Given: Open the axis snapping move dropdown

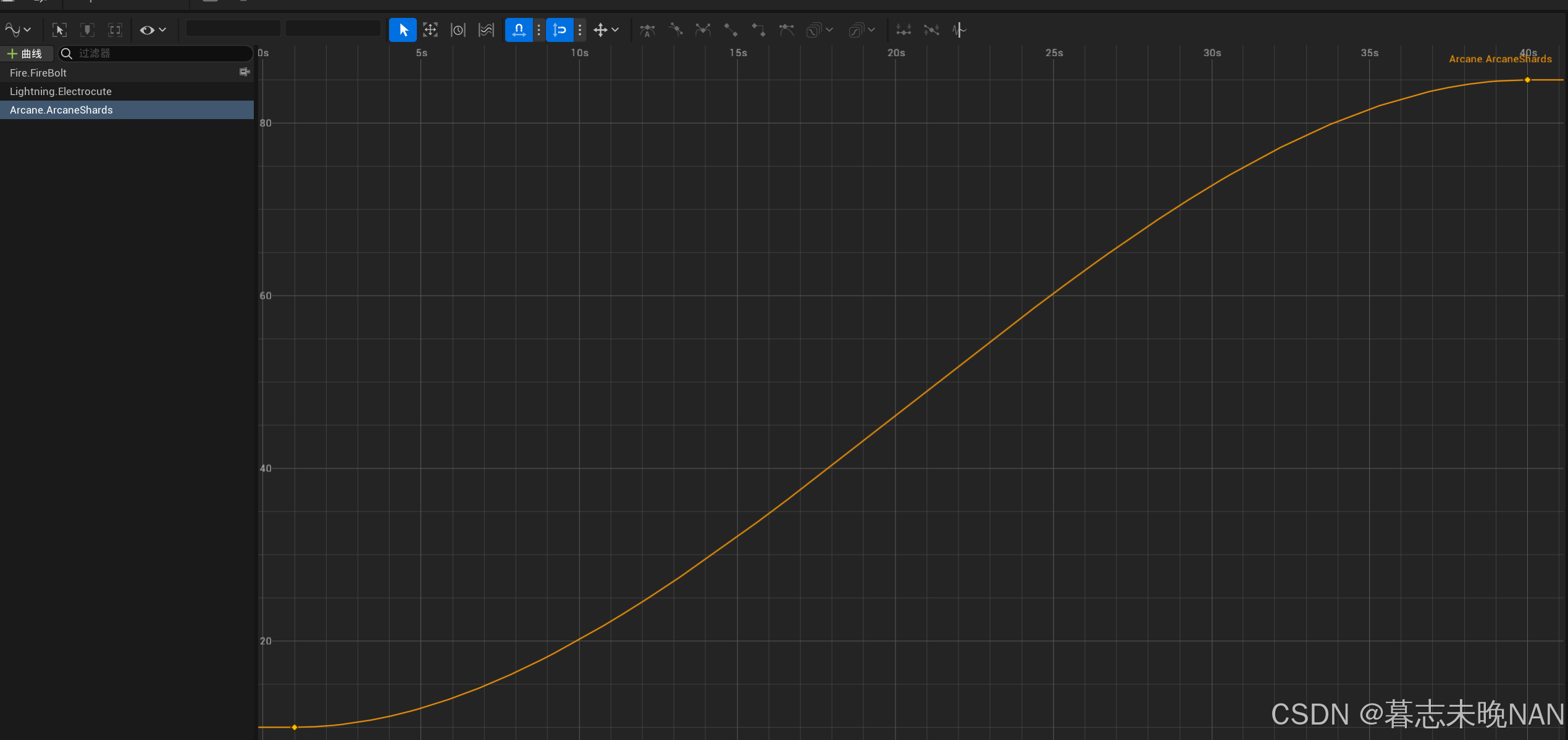Looking at the screenshot, I should pos(606,30).
